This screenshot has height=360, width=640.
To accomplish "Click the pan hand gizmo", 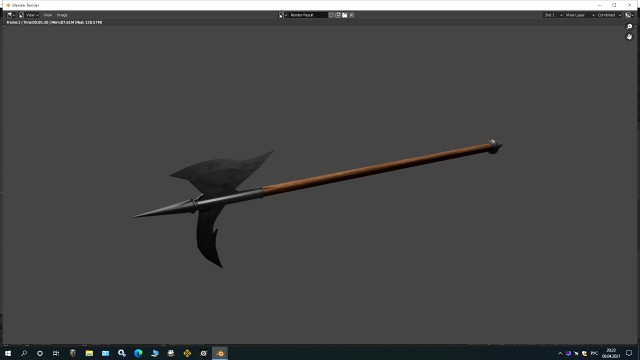I will [629, 37].
